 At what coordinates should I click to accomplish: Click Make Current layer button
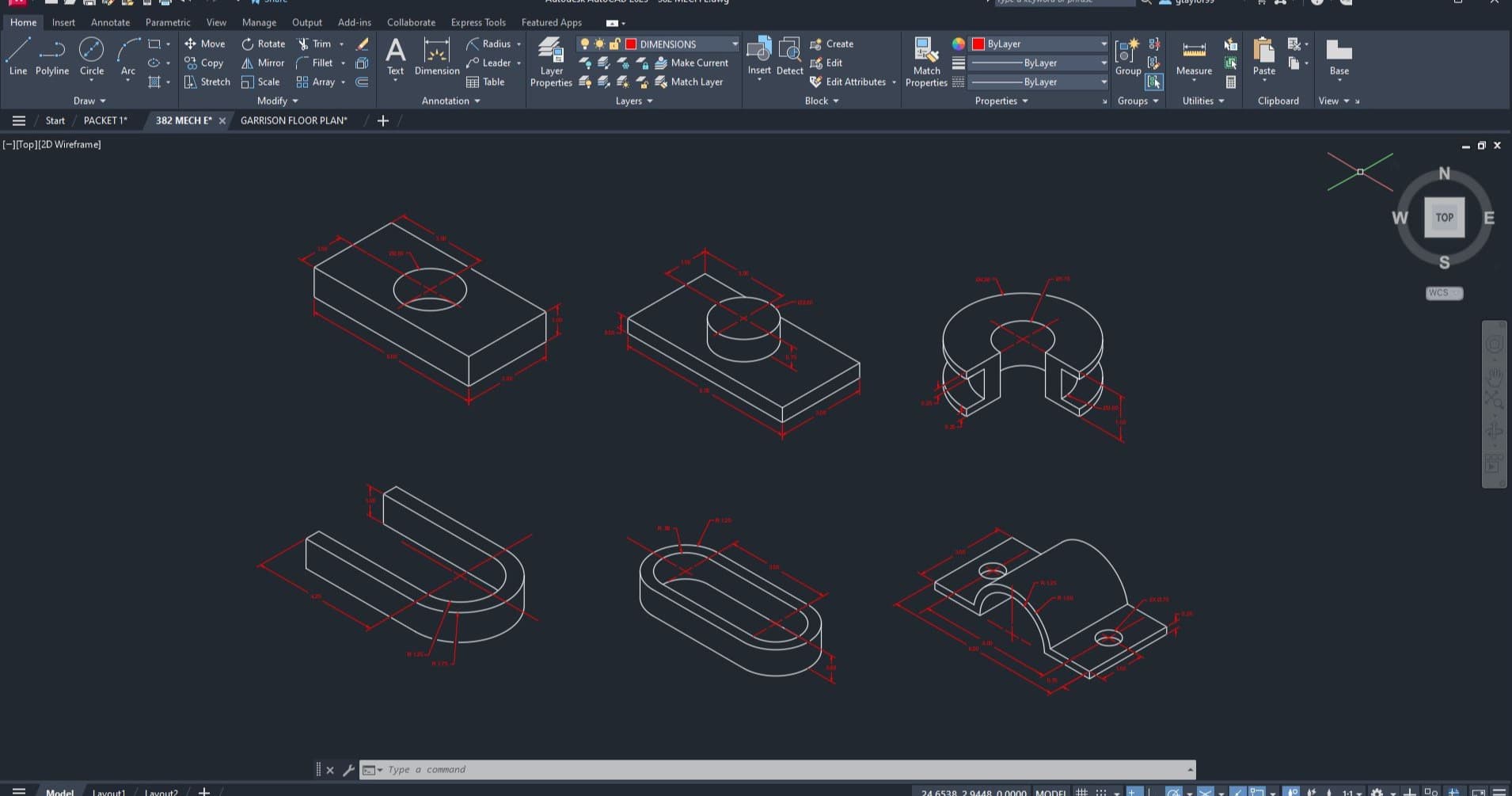coord(692,63)
